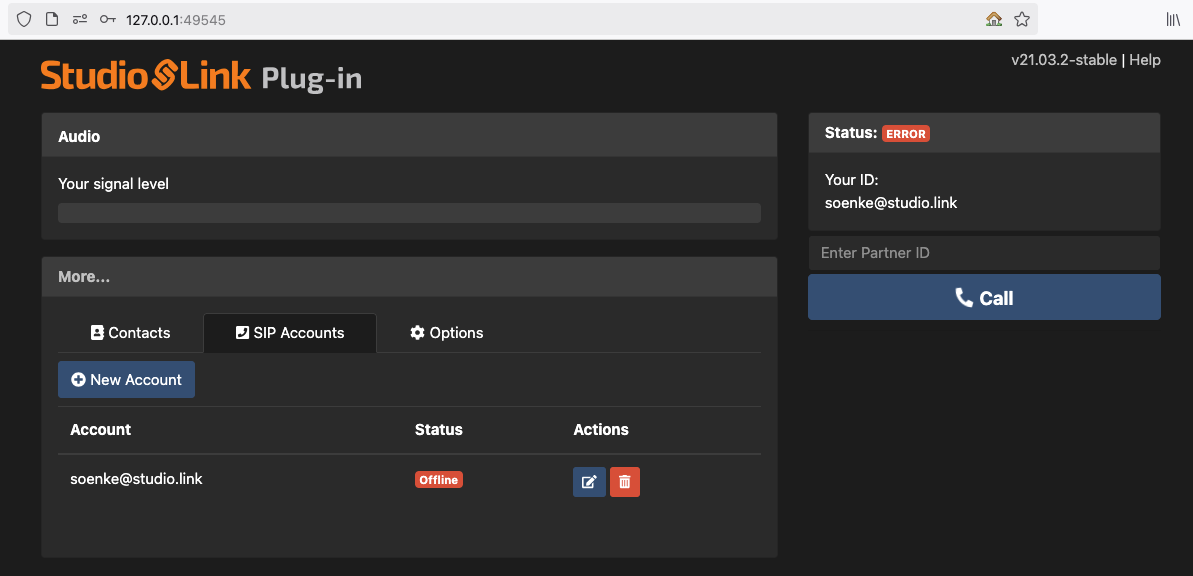Click the house extension icon in address bar

pos(994,19)
